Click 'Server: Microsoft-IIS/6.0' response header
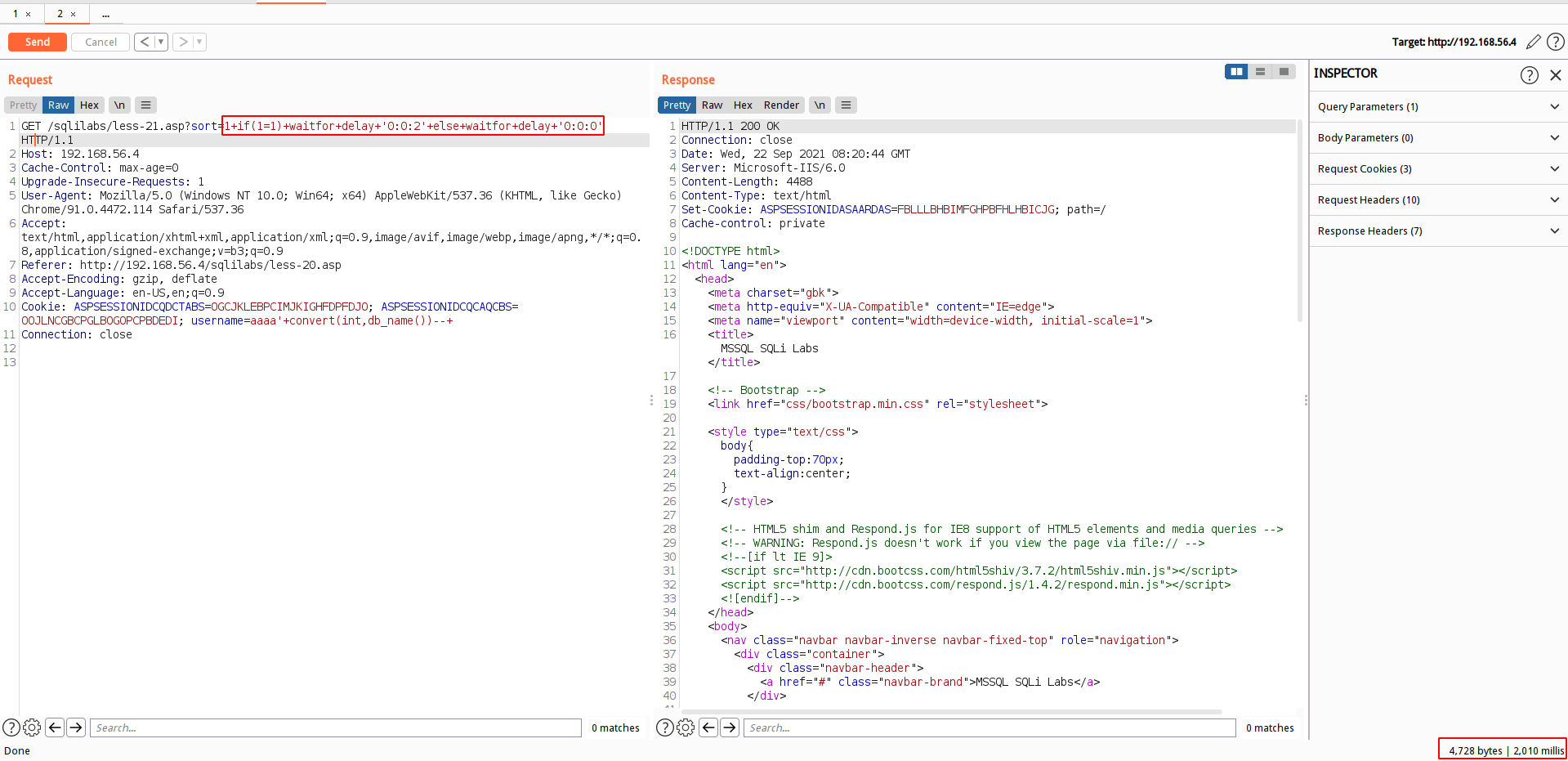This screenshot has width=1568, height=761. 763,168
